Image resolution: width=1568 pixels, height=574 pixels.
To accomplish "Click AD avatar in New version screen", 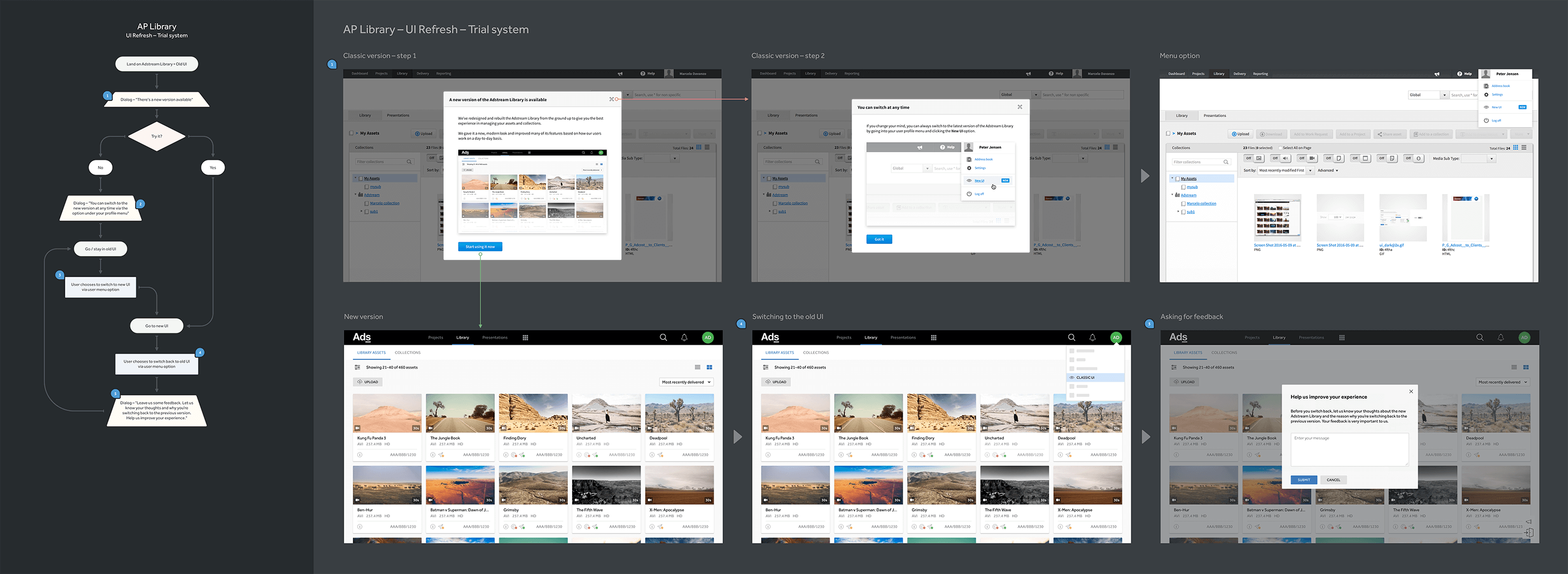I will [707, 337].
